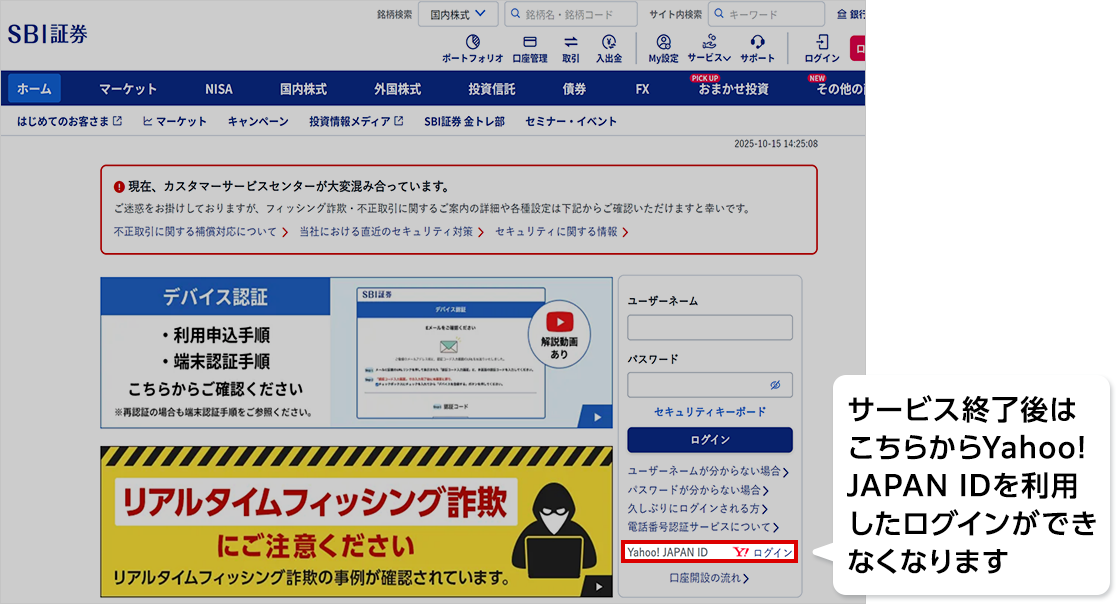Toggle password visibility eye icon

775,385
